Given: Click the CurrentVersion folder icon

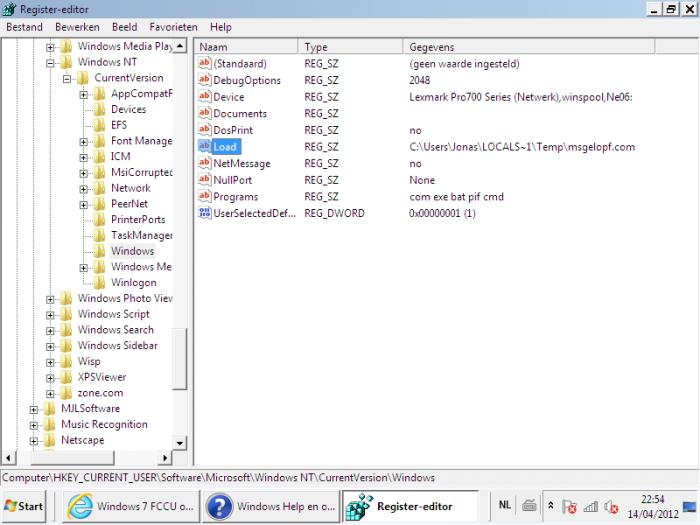Looking at the screenshot, I should (83, 78).
